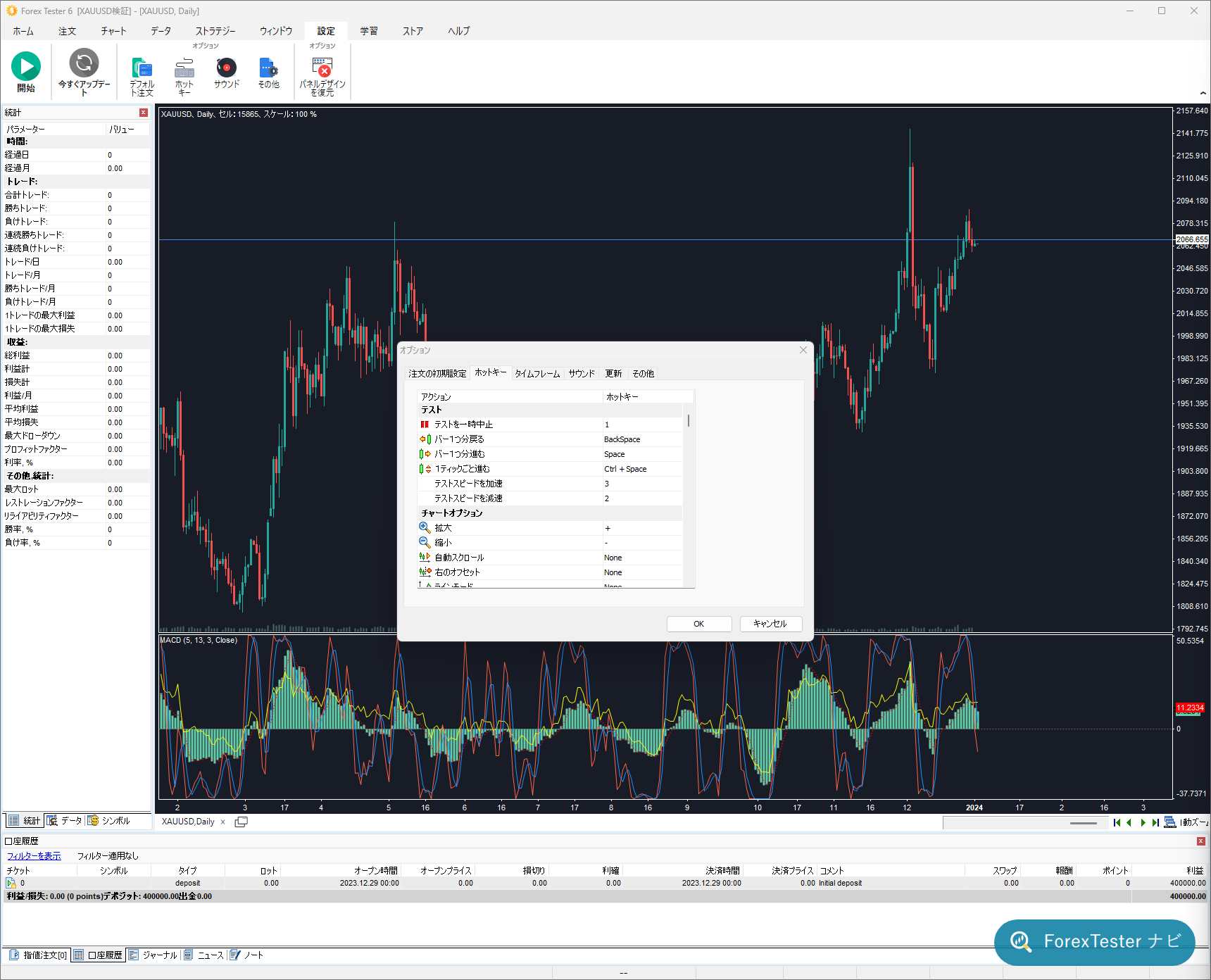Close the 統計 statistics panel
This screenshot has height=980, width=1211.
click(144, 113)
